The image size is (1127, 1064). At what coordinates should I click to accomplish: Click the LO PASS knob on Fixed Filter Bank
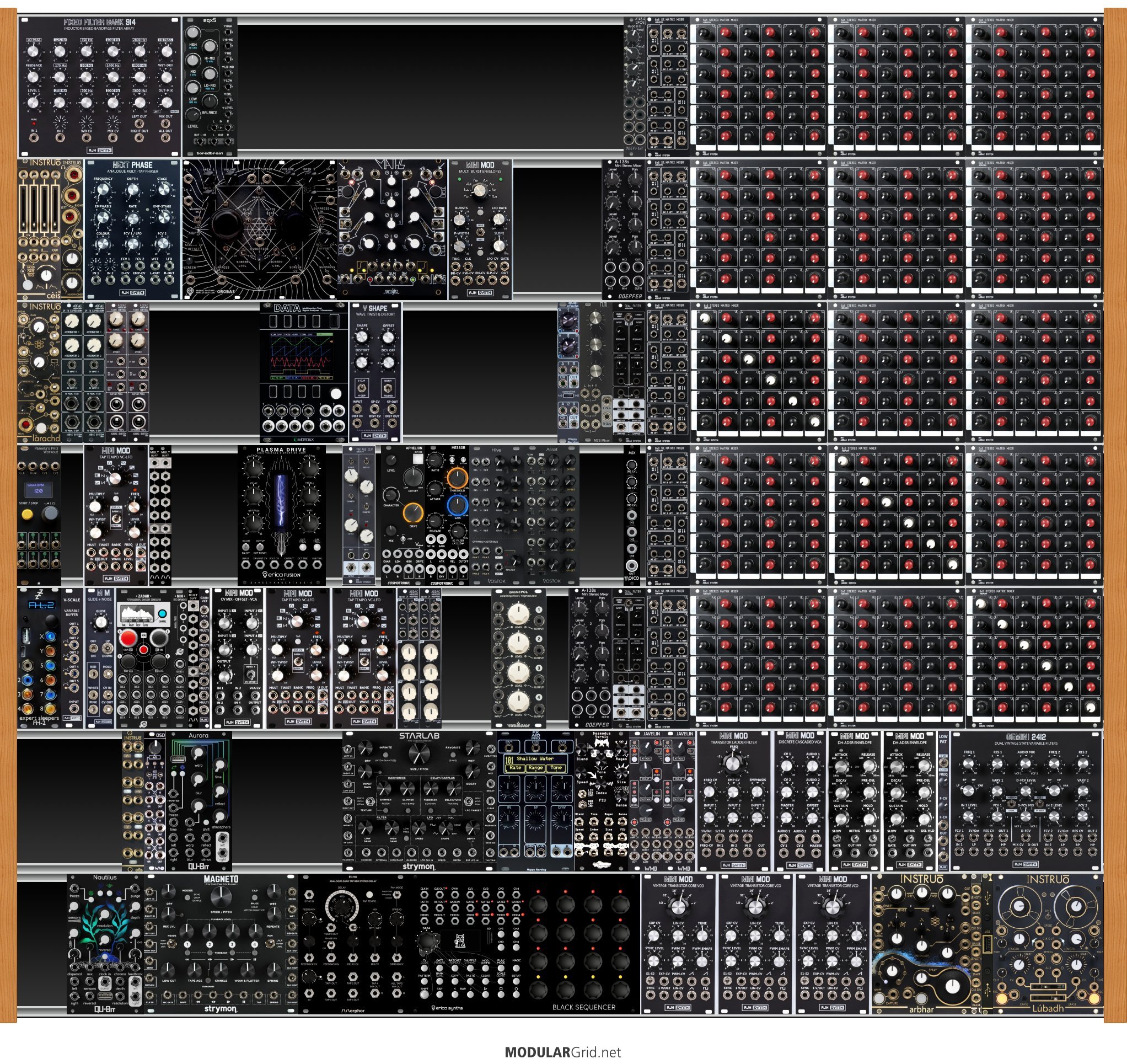pyautogui.click(x=34, y=52)
